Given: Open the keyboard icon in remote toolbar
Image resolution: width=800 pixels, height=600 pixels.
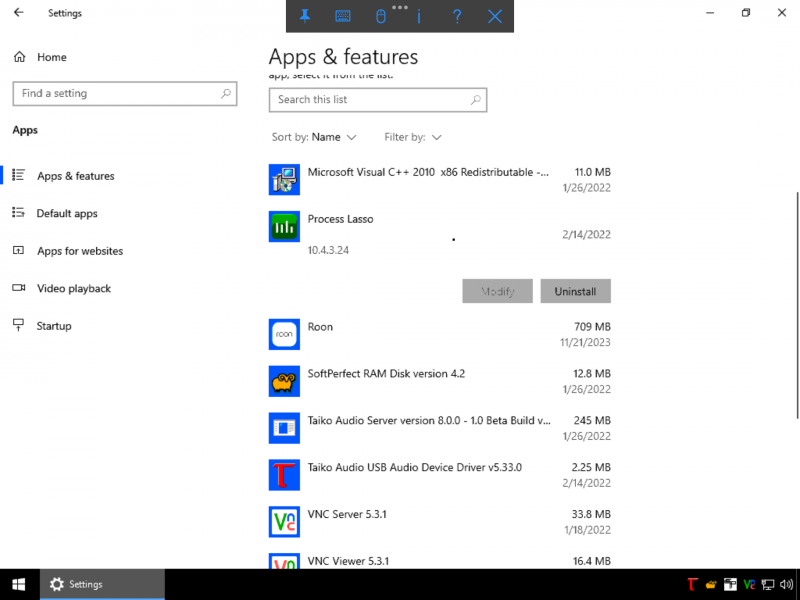Looking at the screenshot, I should coord(342,16).
